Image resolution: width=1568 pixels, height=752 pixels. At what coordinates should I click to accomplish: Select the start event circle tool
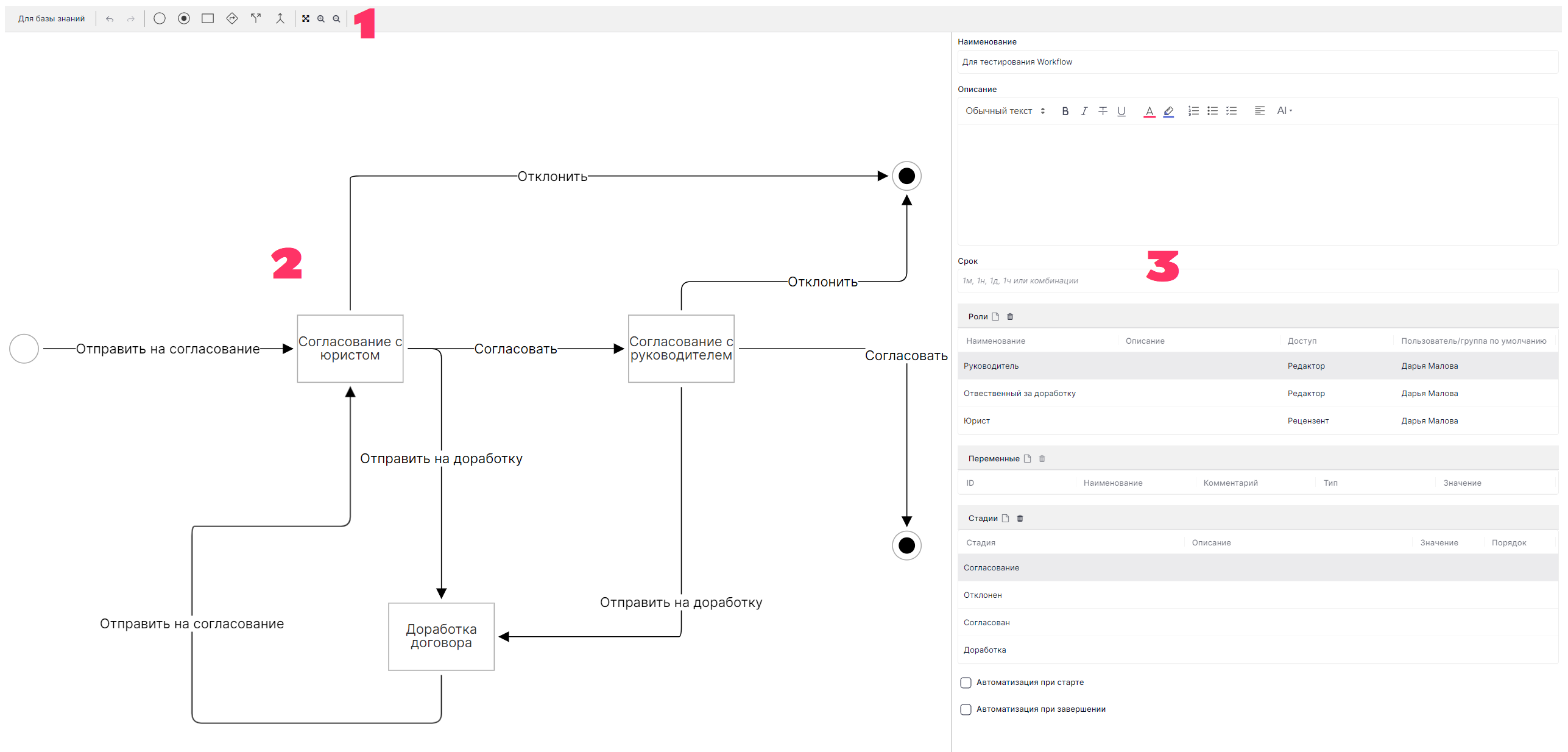pos(160,18)
